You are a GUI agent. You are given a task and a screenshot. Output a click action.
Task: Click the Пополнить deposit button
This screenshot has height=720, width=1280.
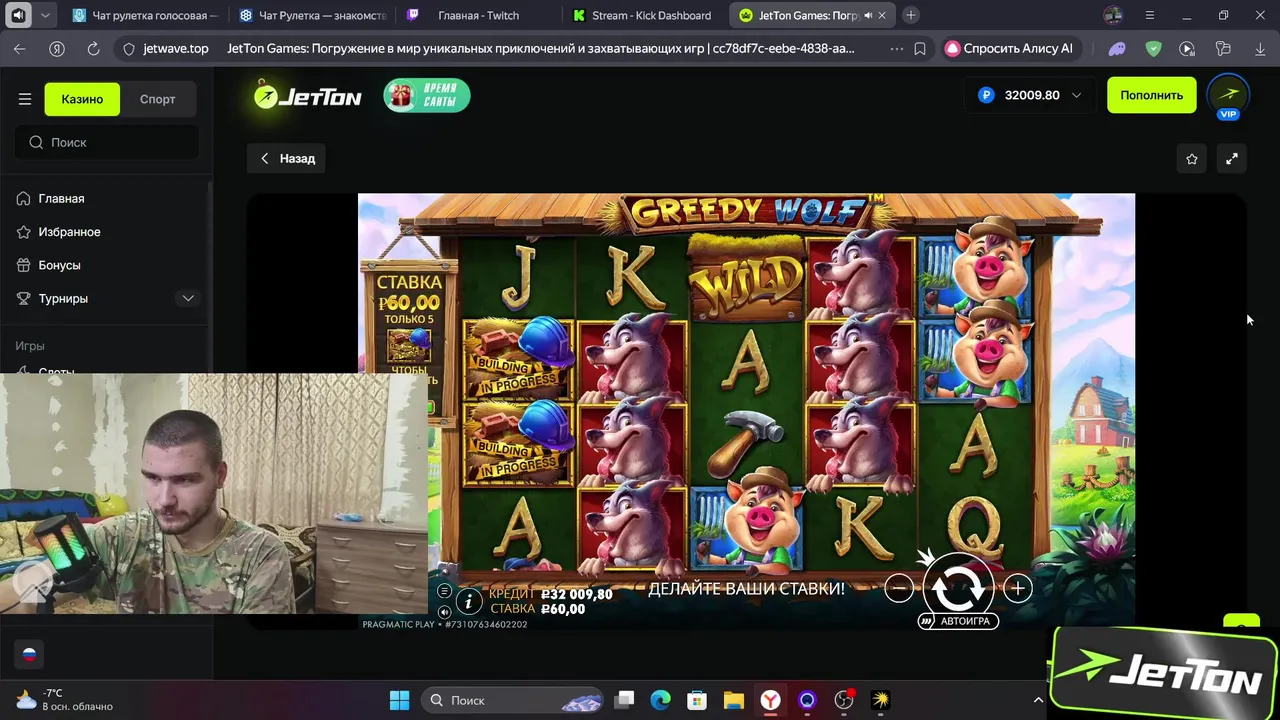click(1151, 95)
